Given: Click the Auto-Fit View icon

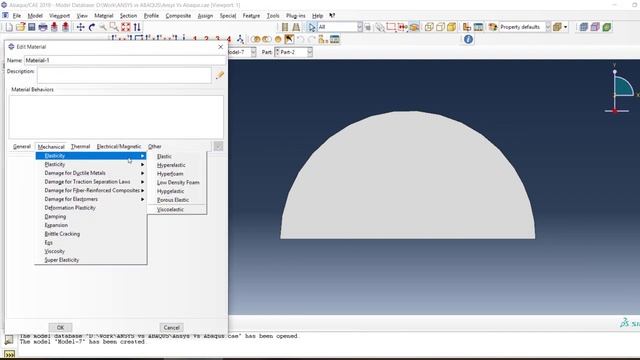Looking at the screenshot, I should tap(126, 27).
